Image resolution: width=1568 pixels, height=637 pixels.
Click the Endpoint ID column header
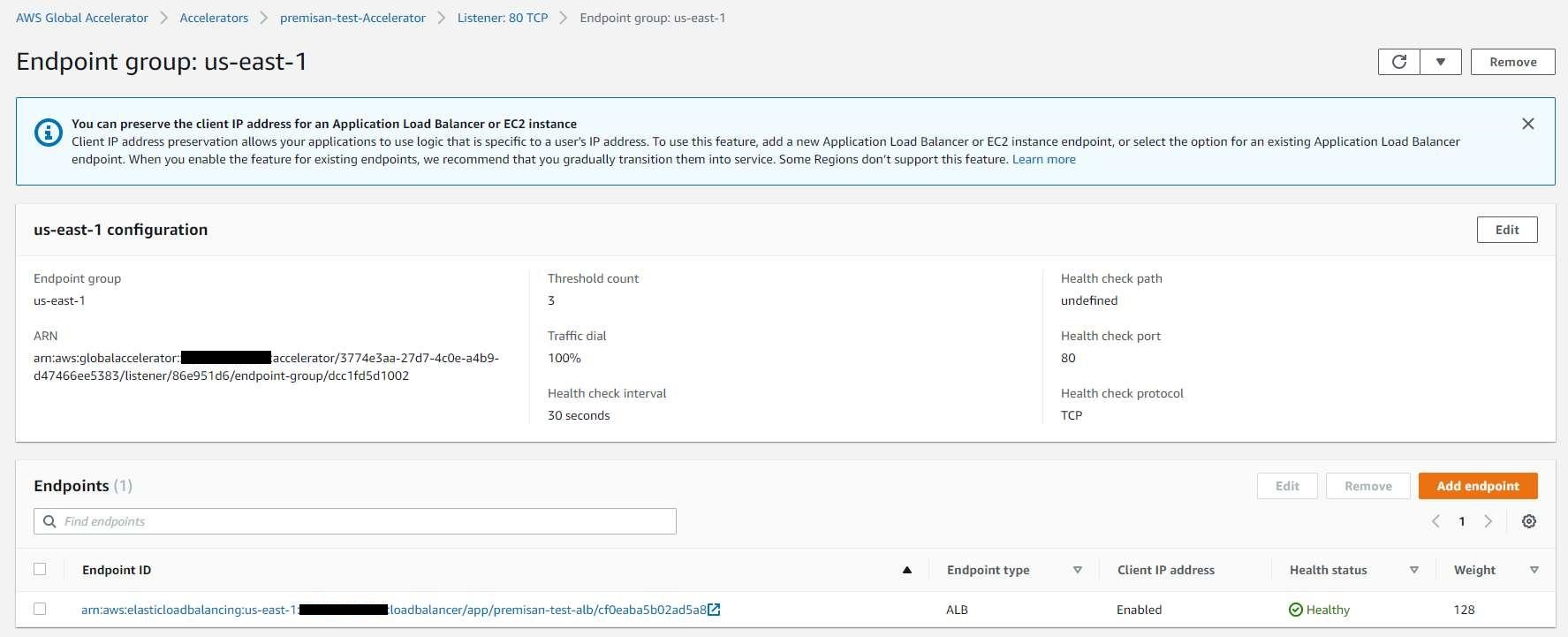(x=117, y=570)
